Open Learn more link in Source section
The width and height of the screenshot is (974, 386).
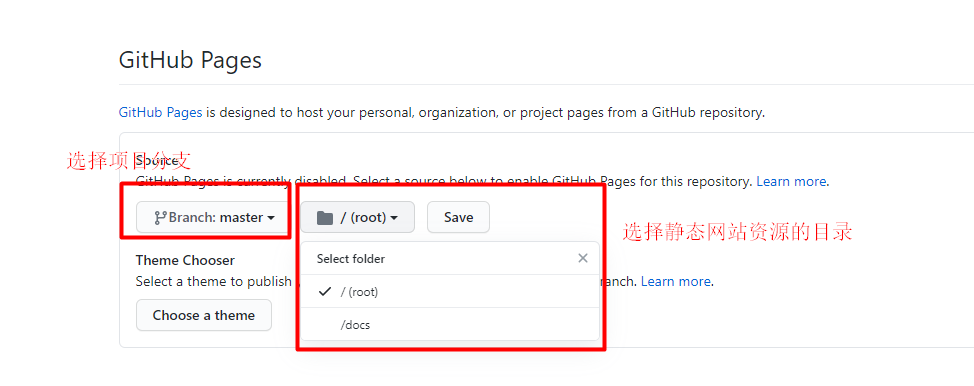pos(791,182)
